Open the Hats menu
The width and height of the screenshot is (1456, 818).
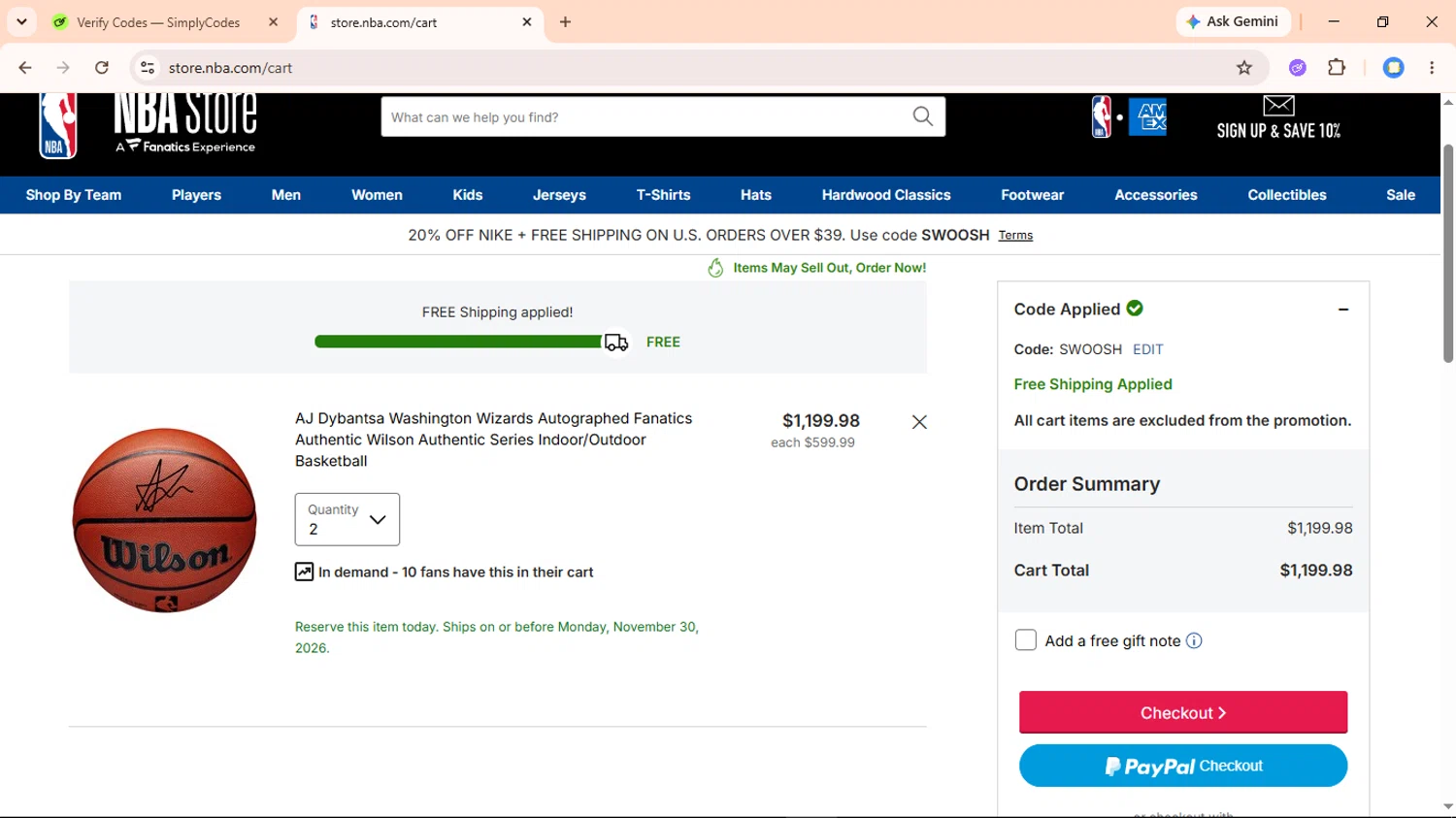(756, 195)
